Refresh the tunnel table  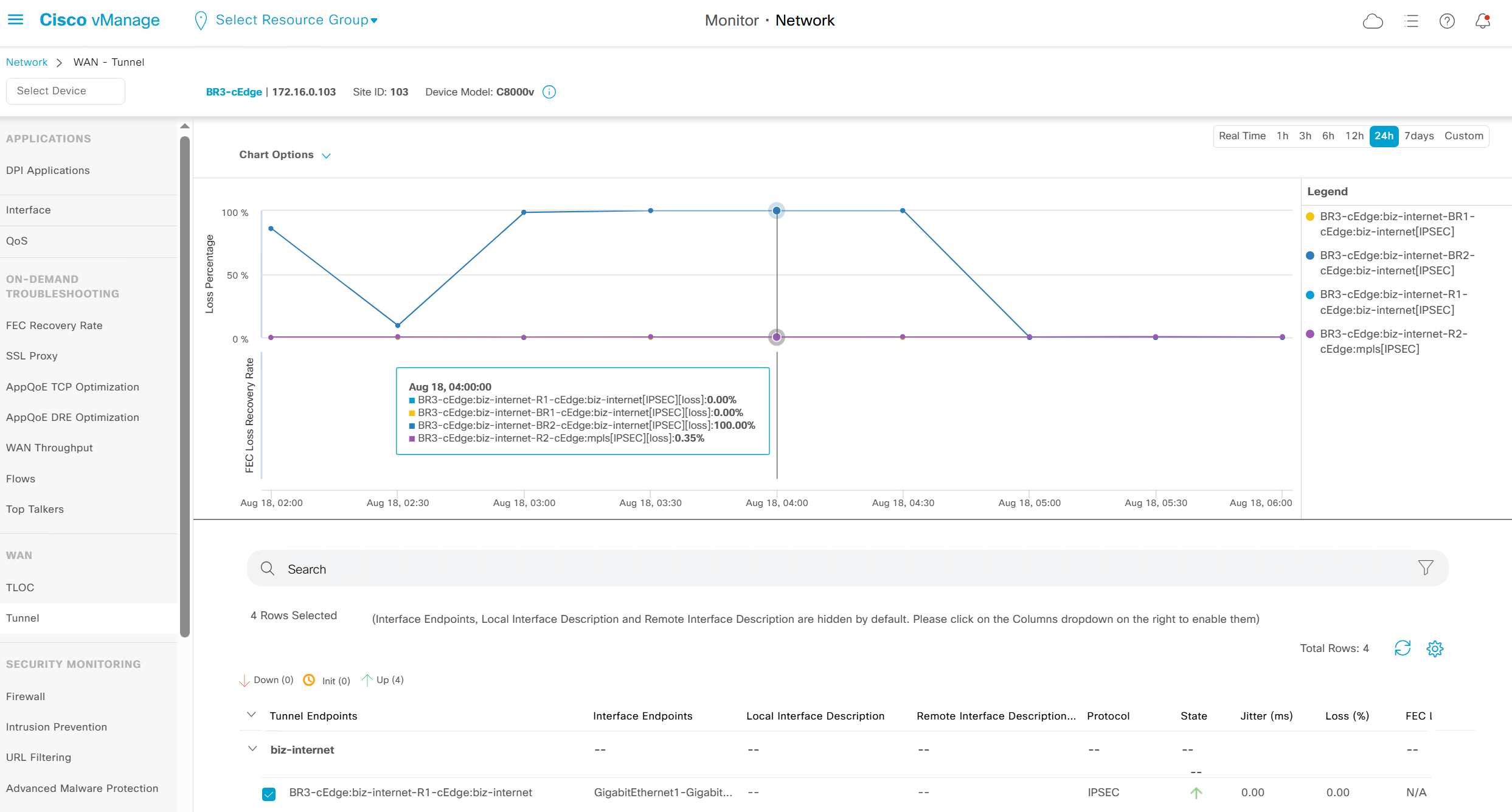(1403, 648)
